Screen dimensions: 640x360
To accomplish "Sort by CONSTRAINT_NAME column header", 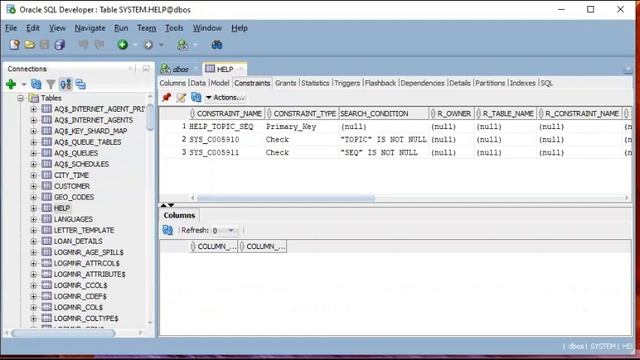I will (226, 113).
